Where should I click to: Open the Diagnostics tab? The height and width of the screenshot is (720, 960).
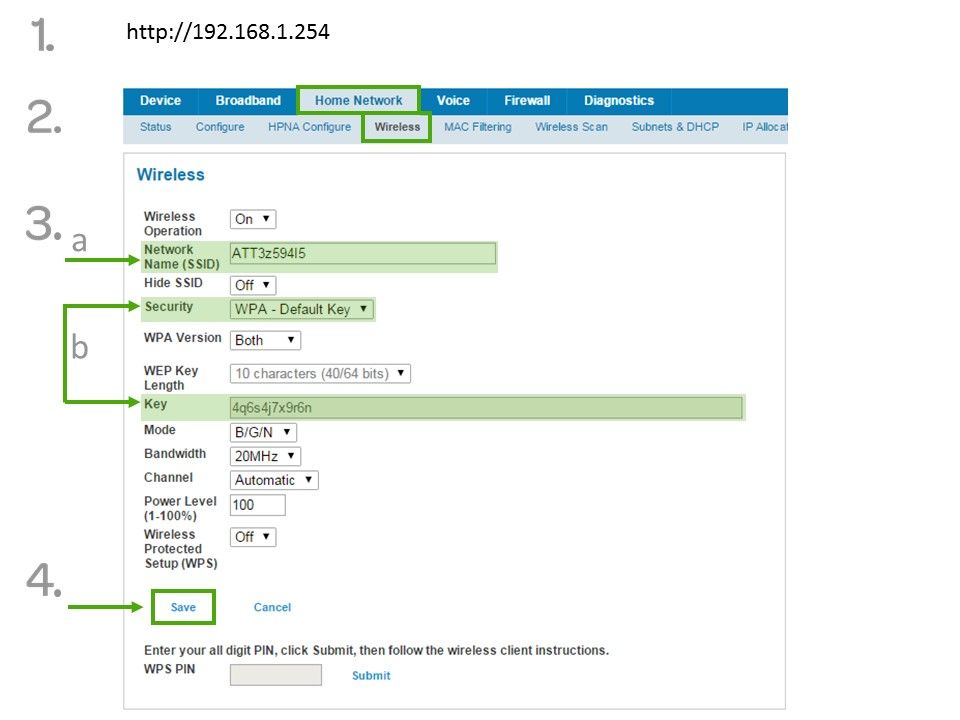pyautogui.click(x=618, y=101)
